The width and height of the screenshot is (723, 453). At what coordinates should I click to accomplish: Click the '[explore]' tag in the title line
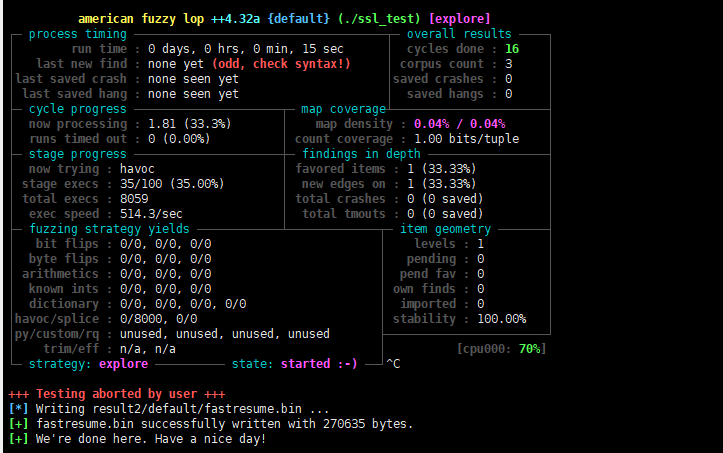pos(460,19)
